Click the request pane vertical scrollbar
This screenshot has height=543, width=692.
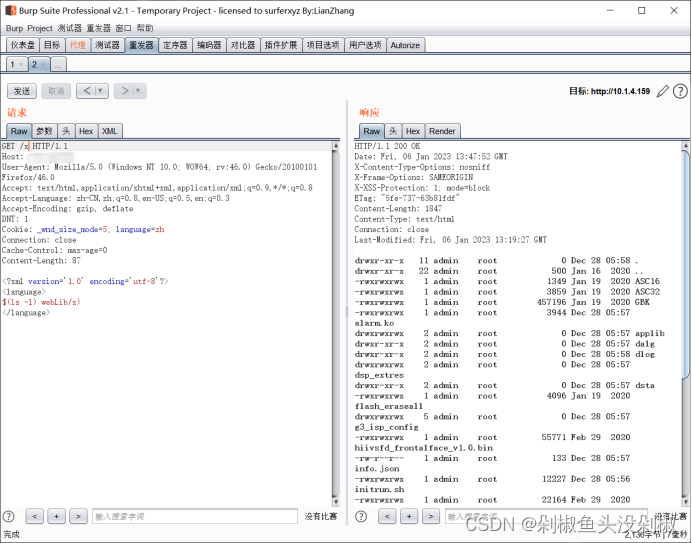(336, 324)
